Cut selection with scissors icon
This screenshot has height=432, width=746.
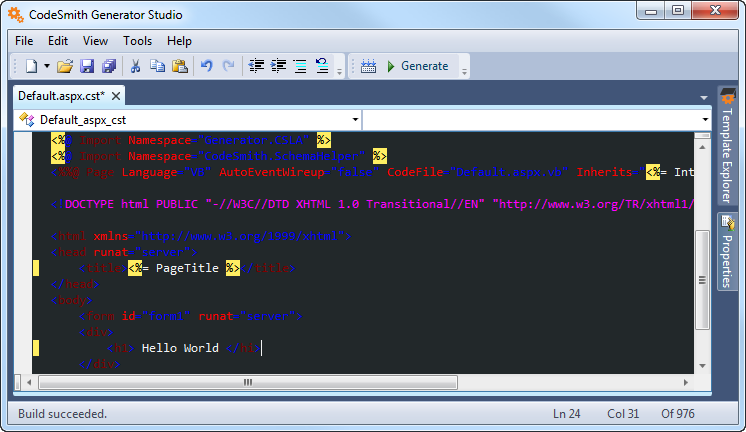136,66
